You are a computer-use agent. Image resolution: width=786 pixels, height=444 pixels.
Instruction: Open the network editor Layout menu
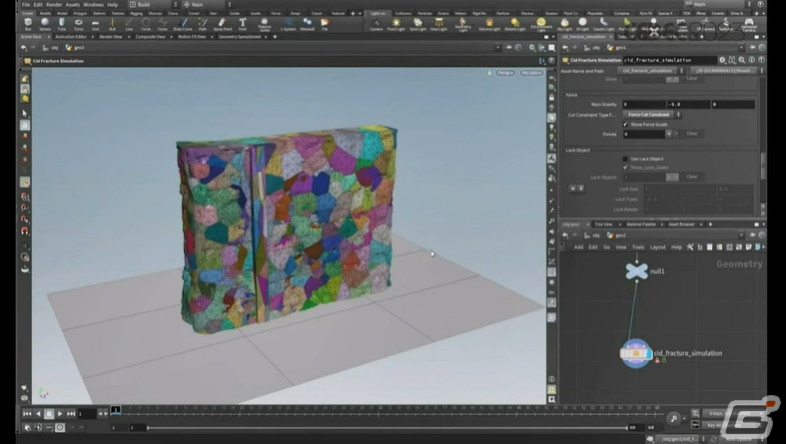[658, 247]
